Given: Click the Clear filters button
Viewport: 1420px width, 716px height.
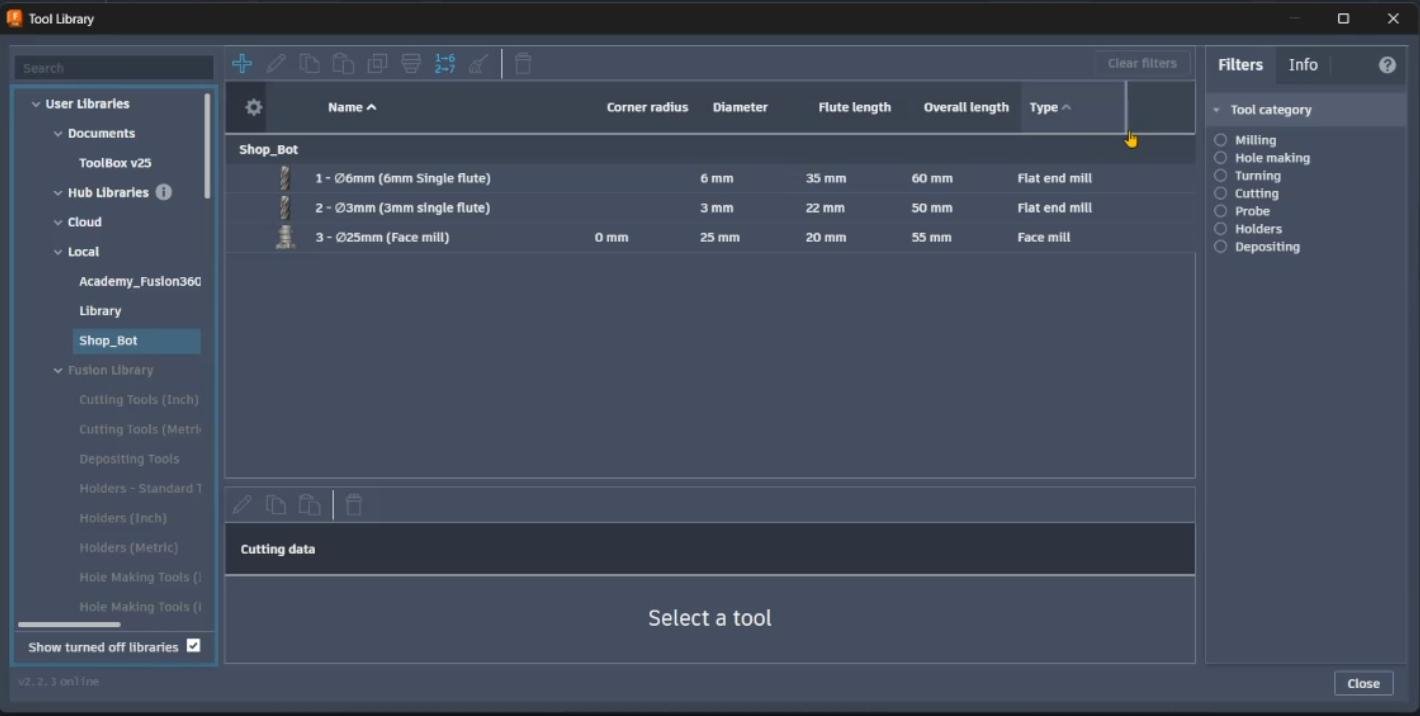Looking at the screenshot, I should (x=1142, y=63).
